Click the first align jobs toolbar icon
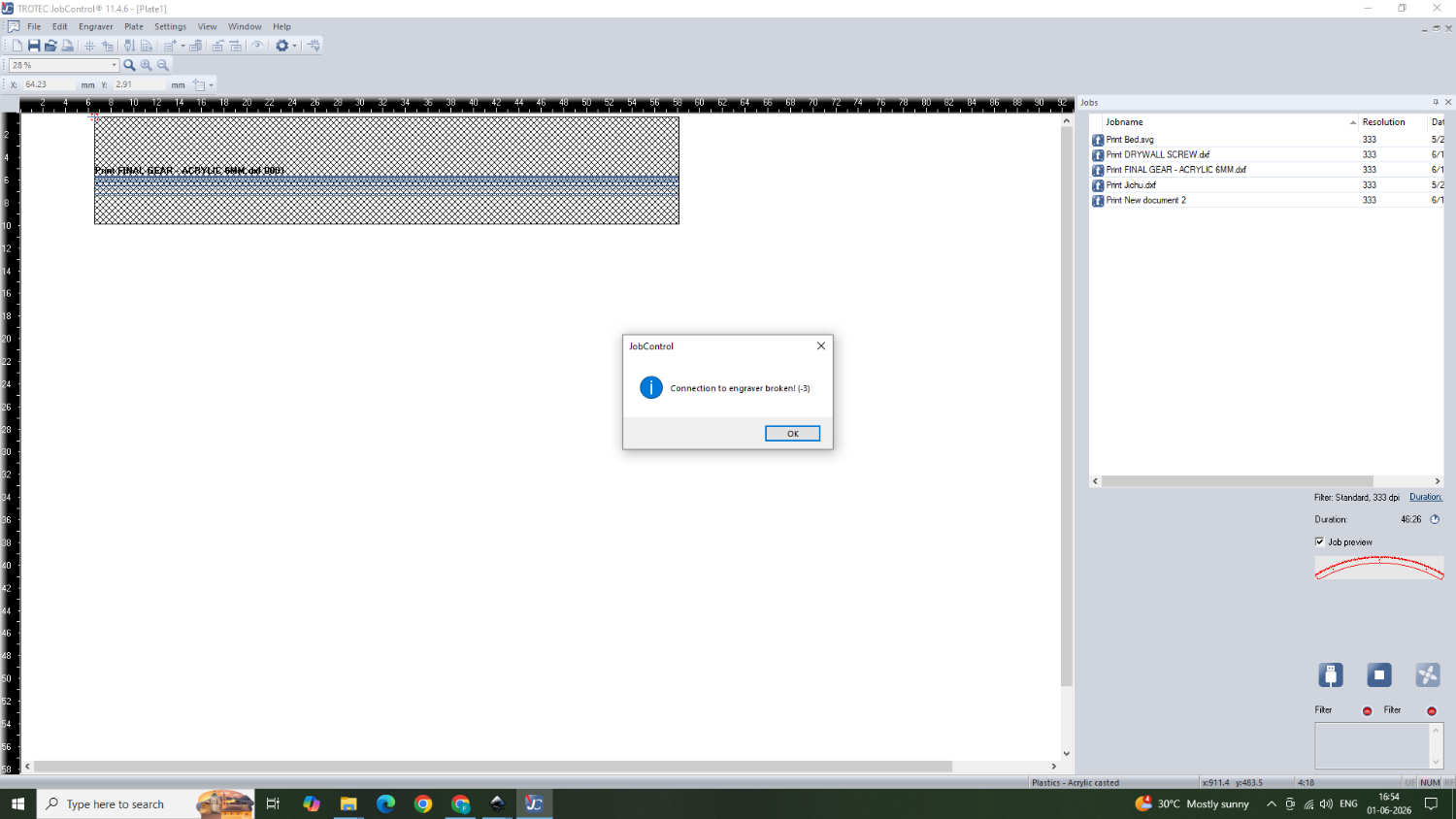 point(217,46)
